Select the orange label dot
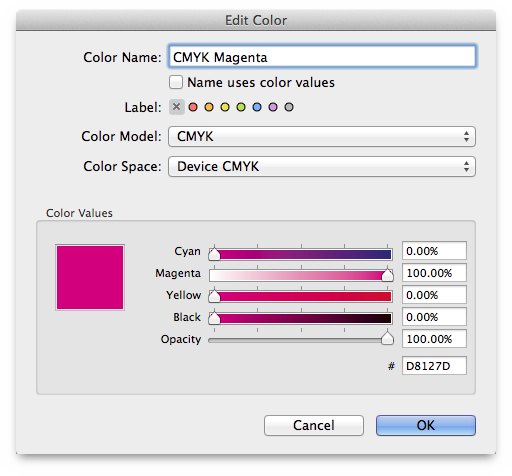Screen dimensions: 512x476 pyautogui.click(x=209, y=107)
